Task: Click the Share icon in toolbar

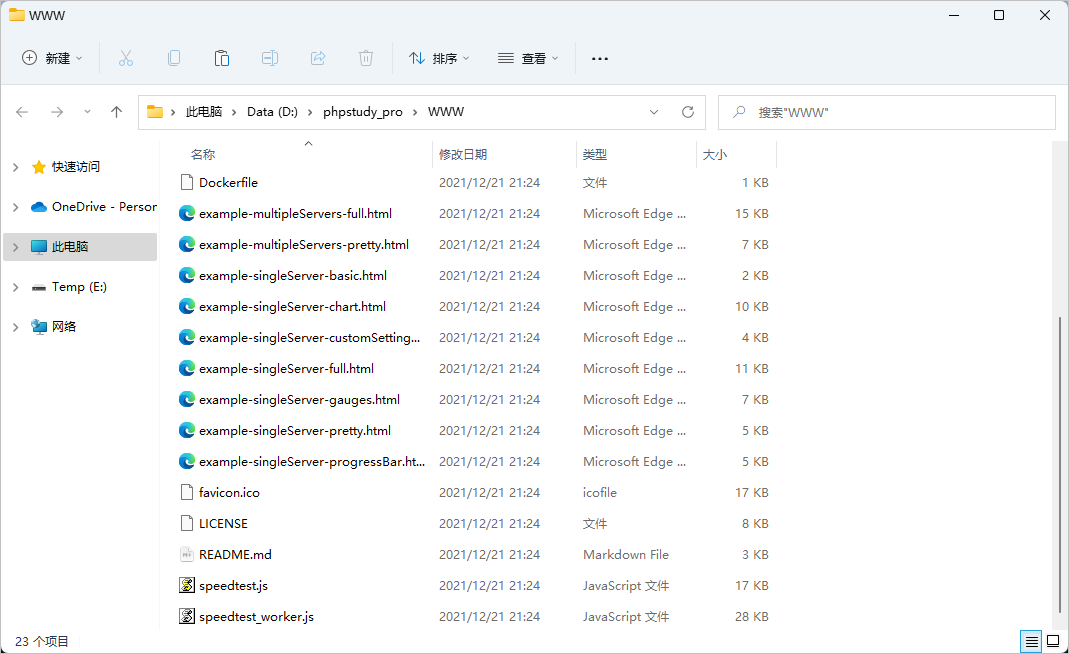Action: coord(318,58)
